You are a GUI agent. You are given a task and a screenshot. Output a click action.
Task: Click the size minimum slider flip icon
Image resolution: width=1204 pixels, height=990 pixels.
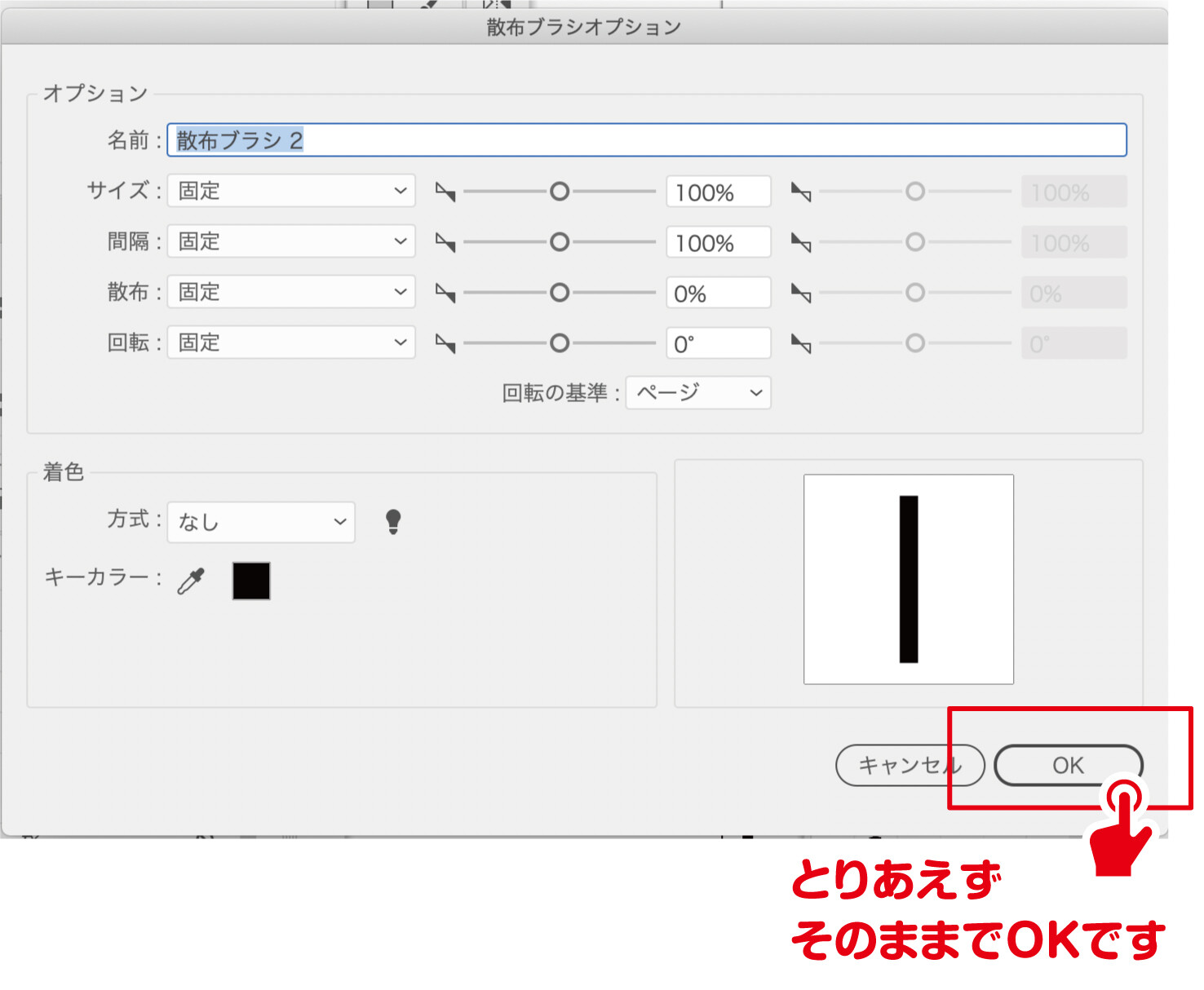[x=445, y=192]
